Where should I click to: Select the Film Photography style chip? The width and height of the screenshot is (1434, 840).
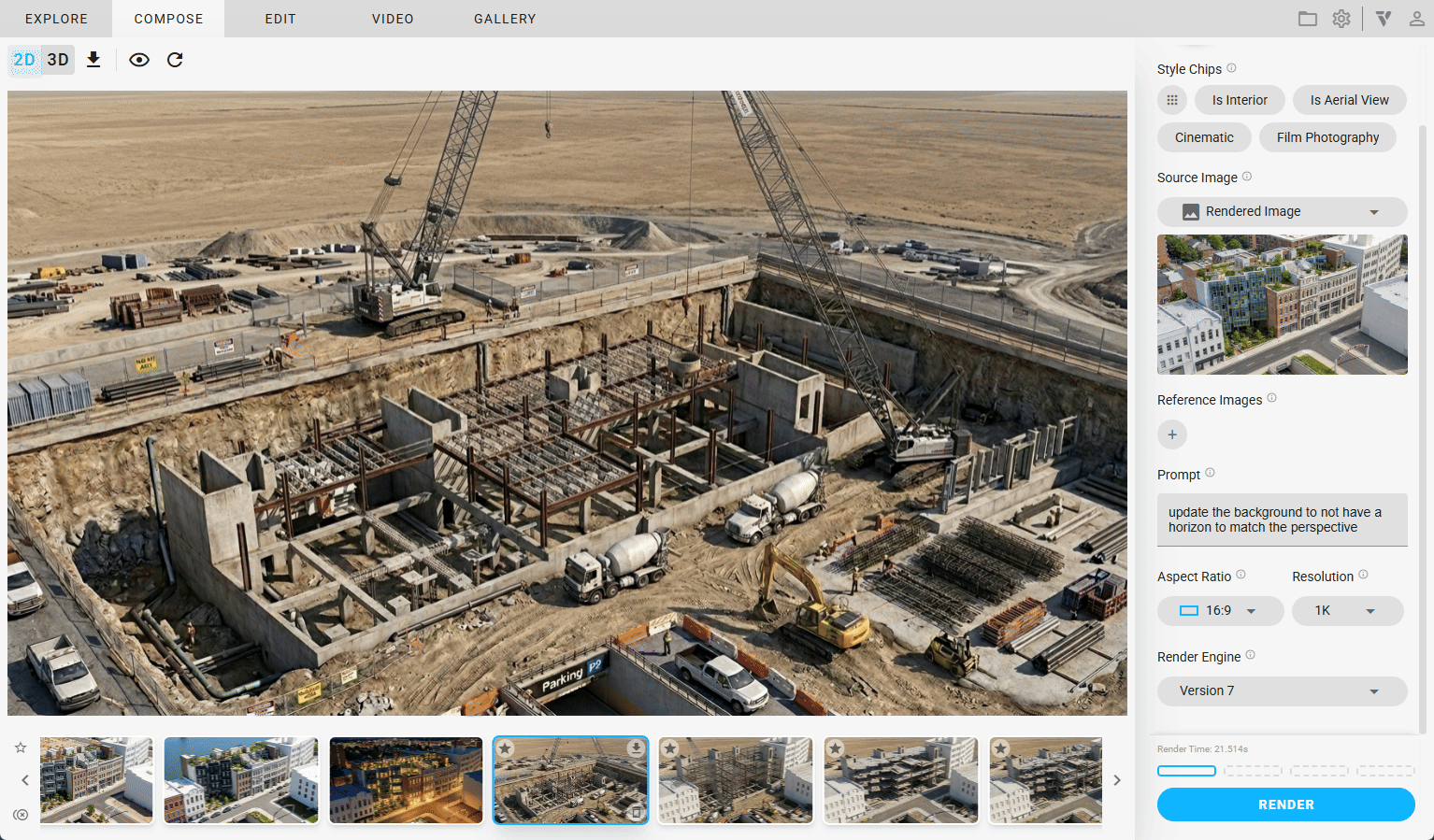coord(1327,137)
